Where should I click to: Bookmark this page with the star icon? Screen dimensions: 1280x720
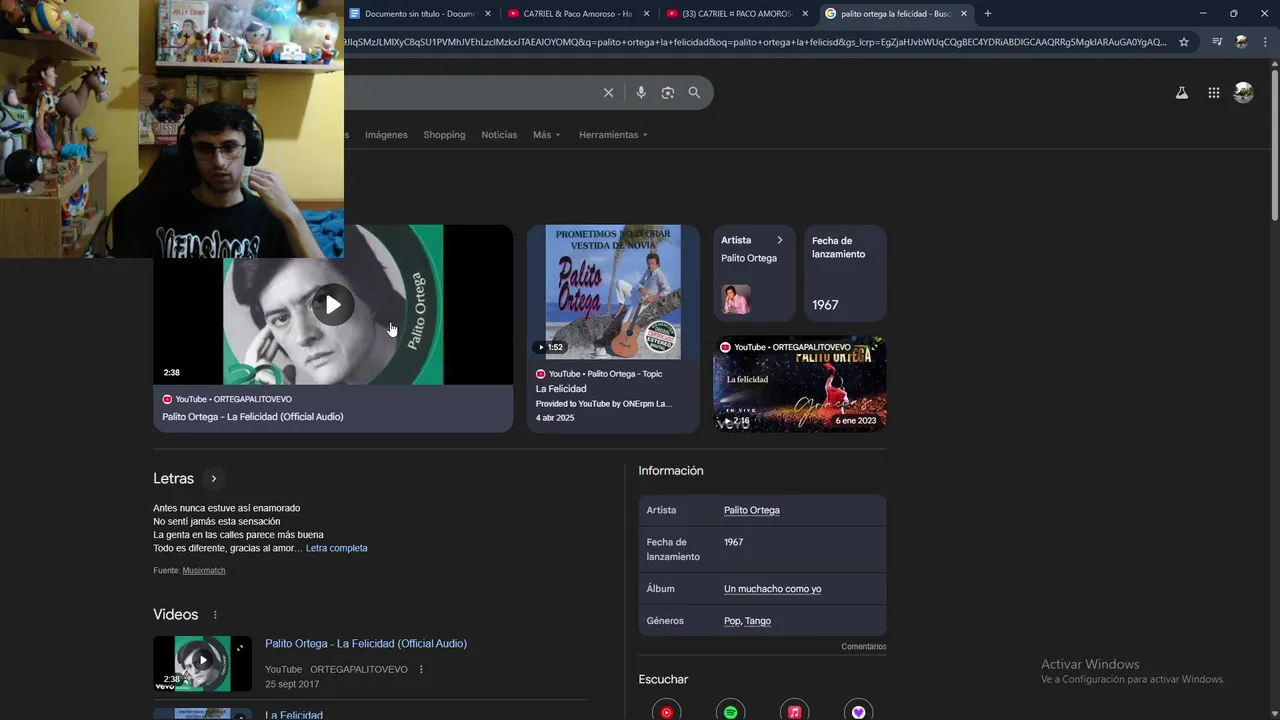tap(1184, 42)
